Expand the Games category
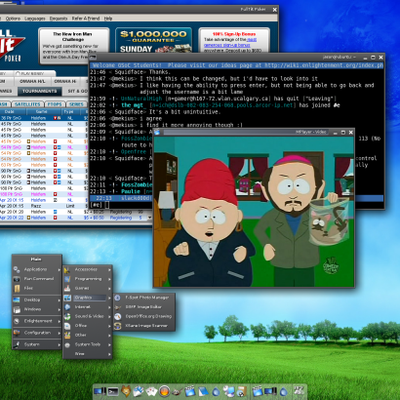This screenshot has width=400, height=400. (87, 288)
